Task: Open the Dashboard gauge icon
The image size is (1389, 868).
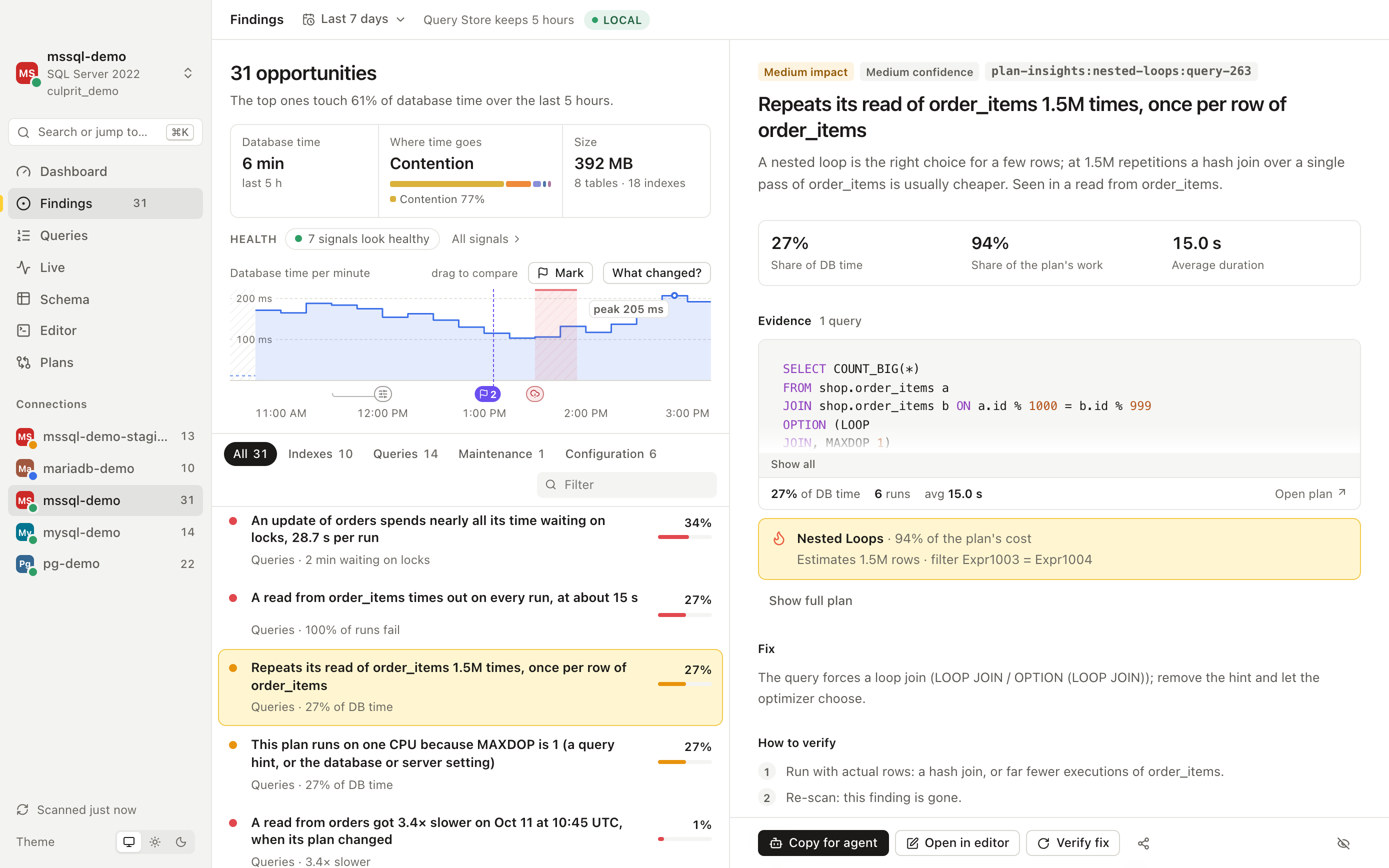Action: [x=23, y=171]
